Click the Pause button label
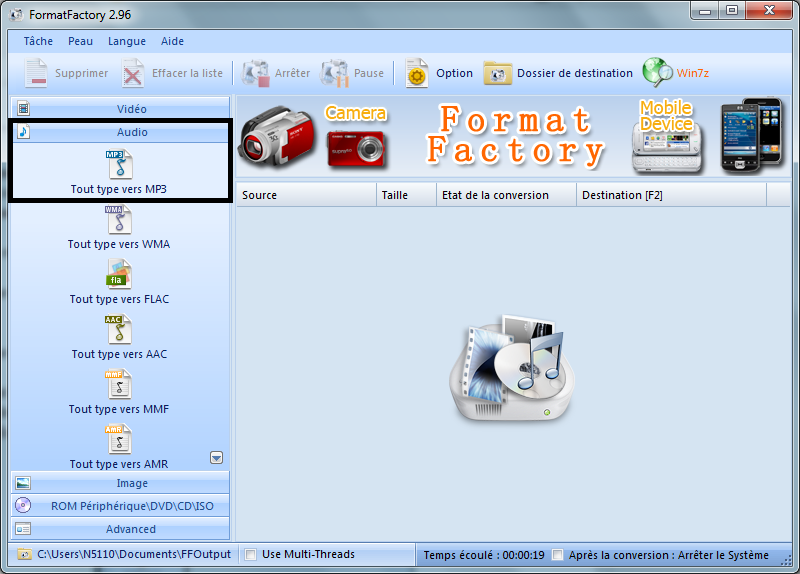The image size is (800, 574). coord(369,73)
